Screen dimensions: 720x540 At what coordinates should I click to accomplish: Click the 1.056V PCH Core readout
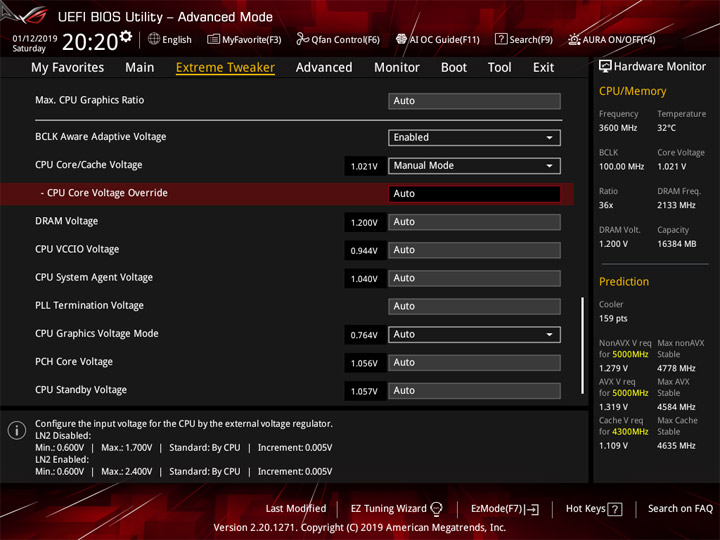click(x=364, y=363)
